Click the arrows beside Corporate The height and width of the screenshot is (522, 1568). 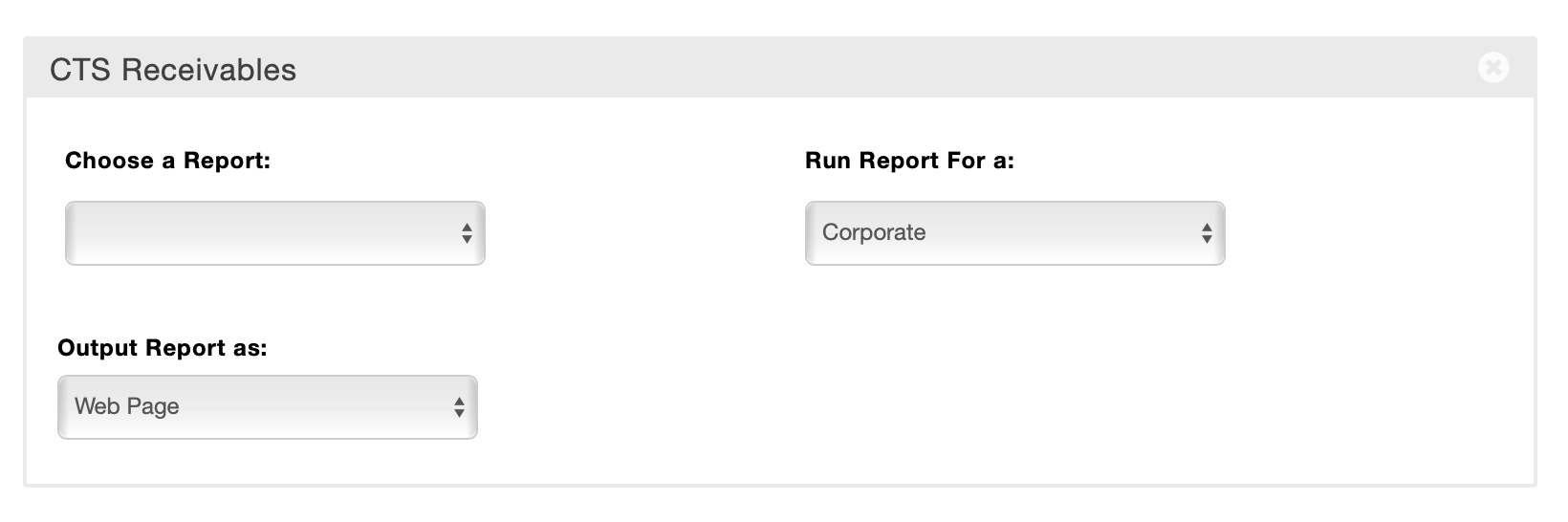[x=1207, y=233]
